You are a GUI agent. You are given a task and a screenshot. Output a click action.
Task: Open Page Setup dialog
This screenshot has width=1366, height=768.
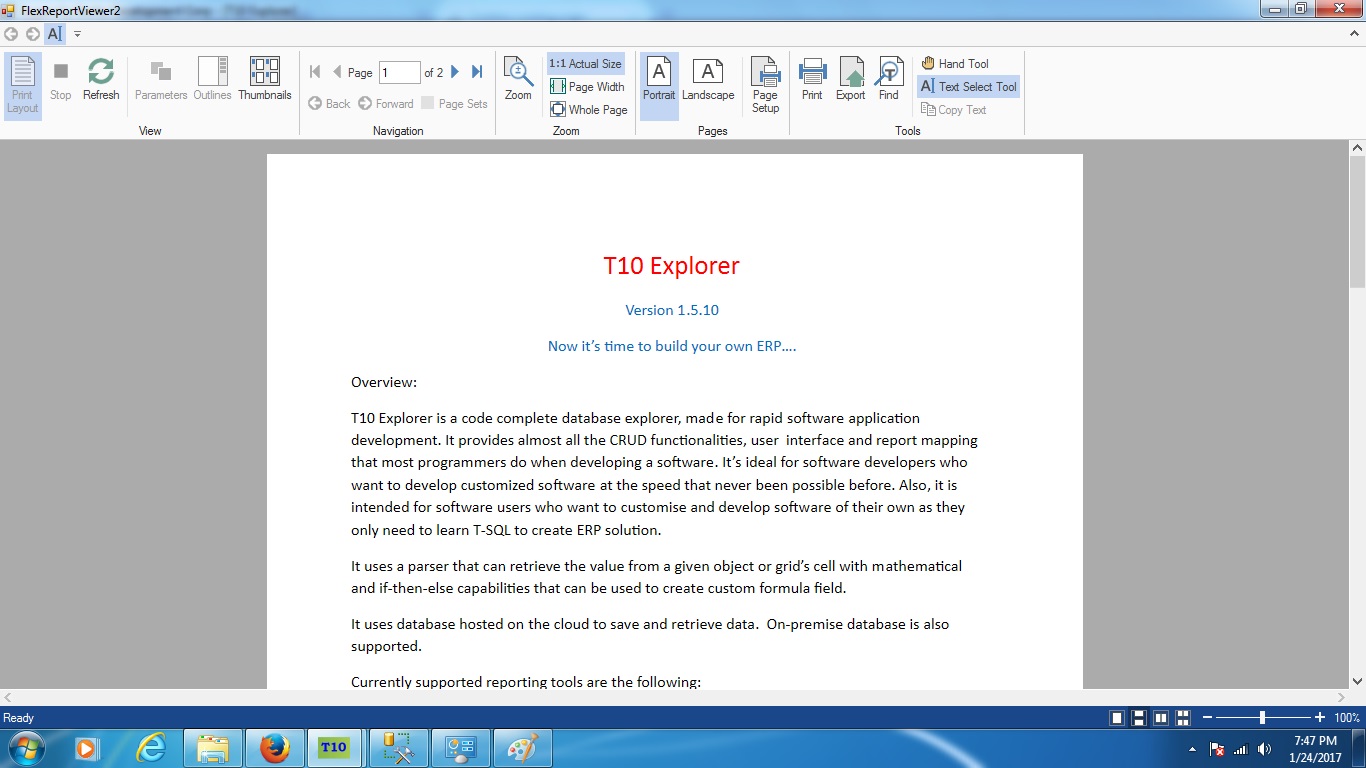pos(765,86)
